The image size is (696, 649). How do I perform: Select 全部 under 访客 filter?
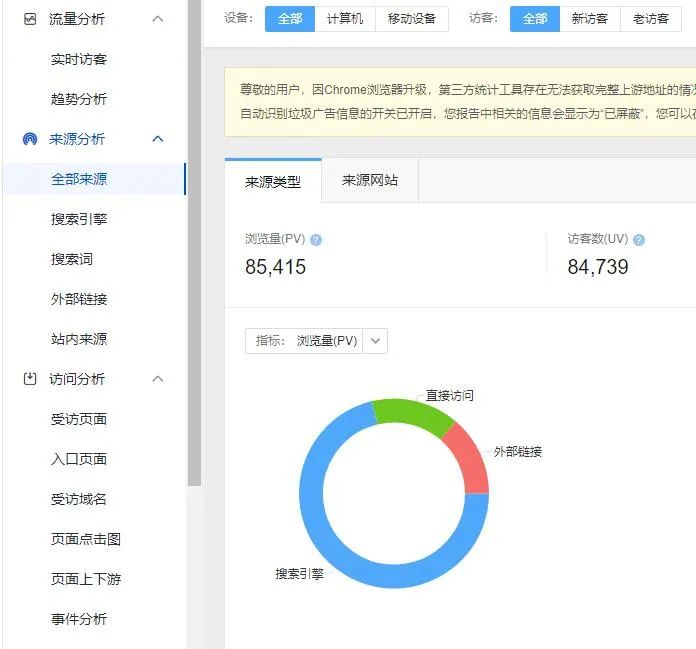pyautogui.click(x=535, y=19)
